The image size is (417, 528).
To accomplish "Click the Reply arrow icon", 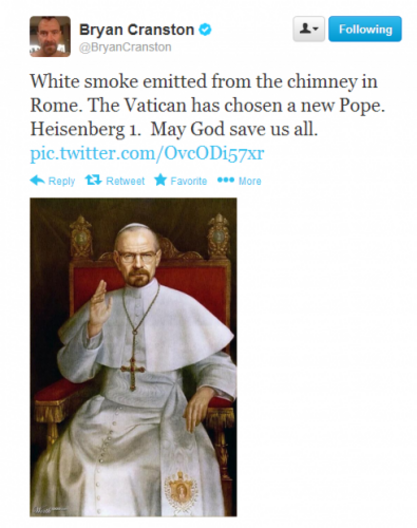I will coord(37,180).
